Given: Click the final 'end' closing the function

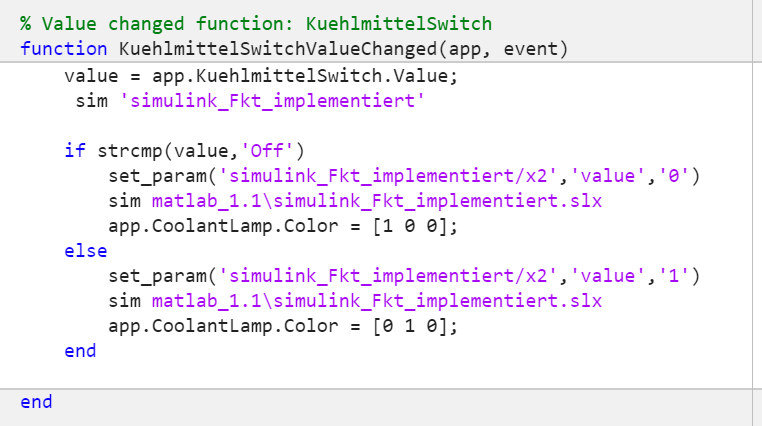Looking at the screenshot, I should coord(36,402).
